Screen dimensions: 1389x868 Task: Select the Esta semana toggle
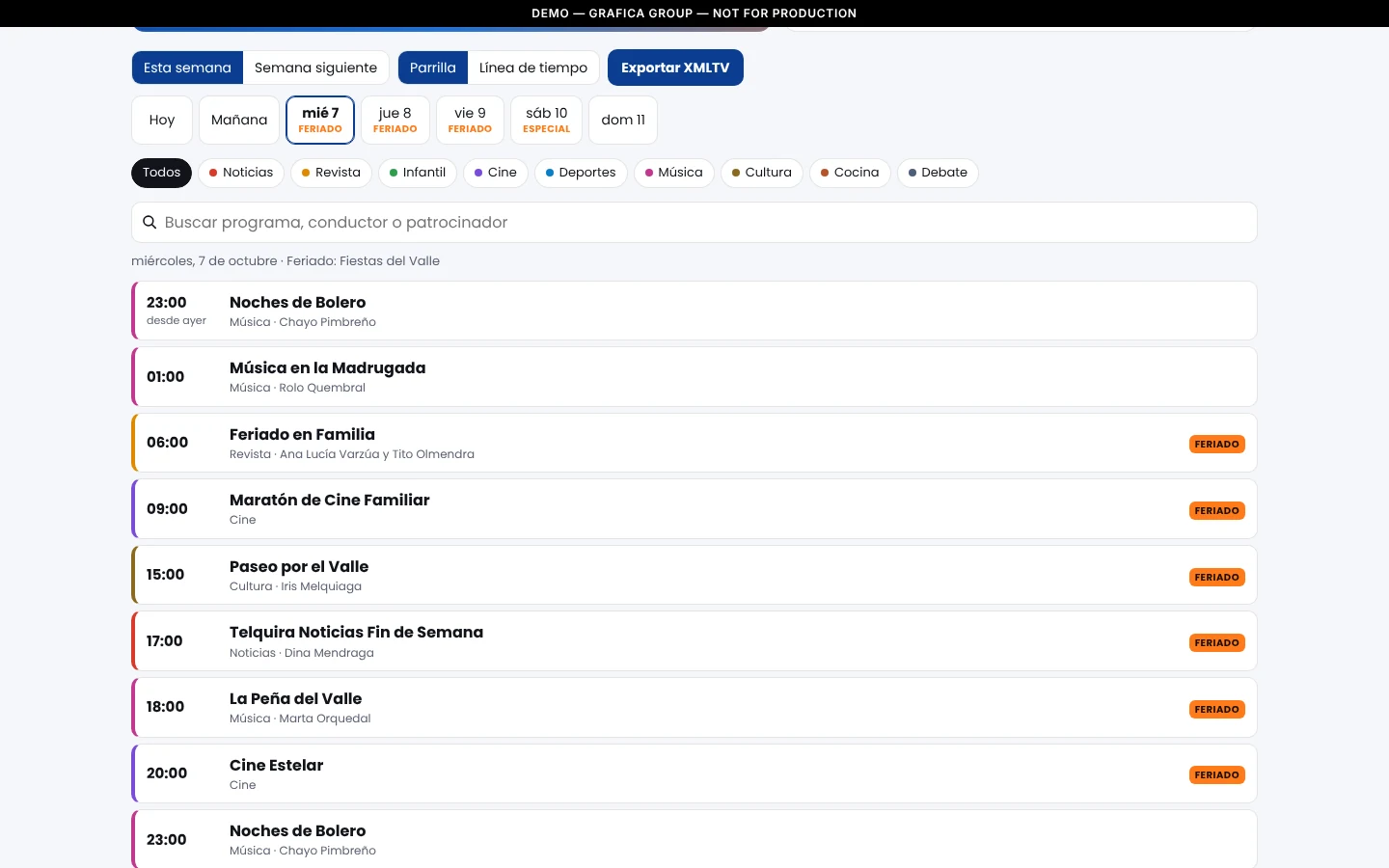tap(187, 68)
